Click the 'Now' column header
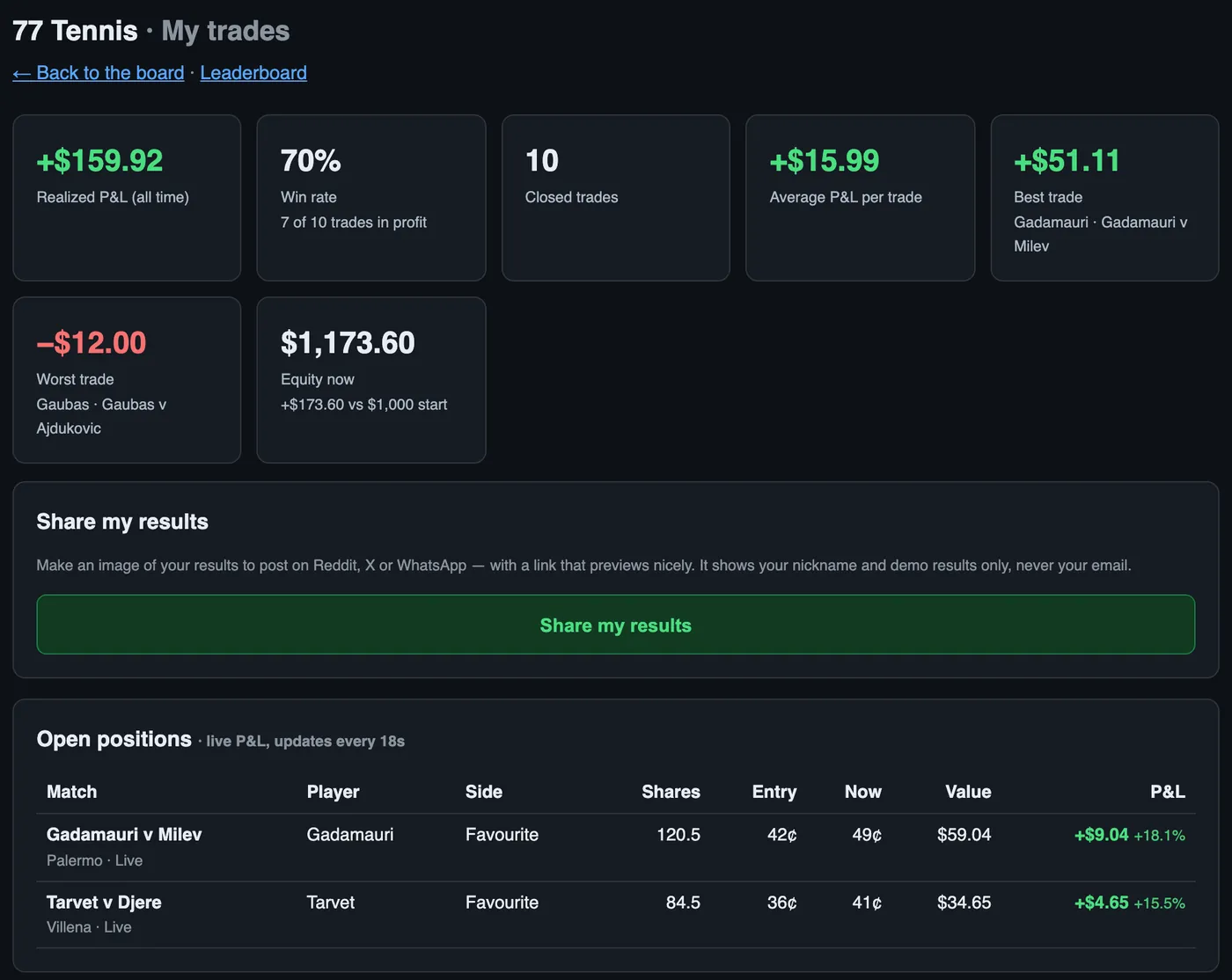 863,792
